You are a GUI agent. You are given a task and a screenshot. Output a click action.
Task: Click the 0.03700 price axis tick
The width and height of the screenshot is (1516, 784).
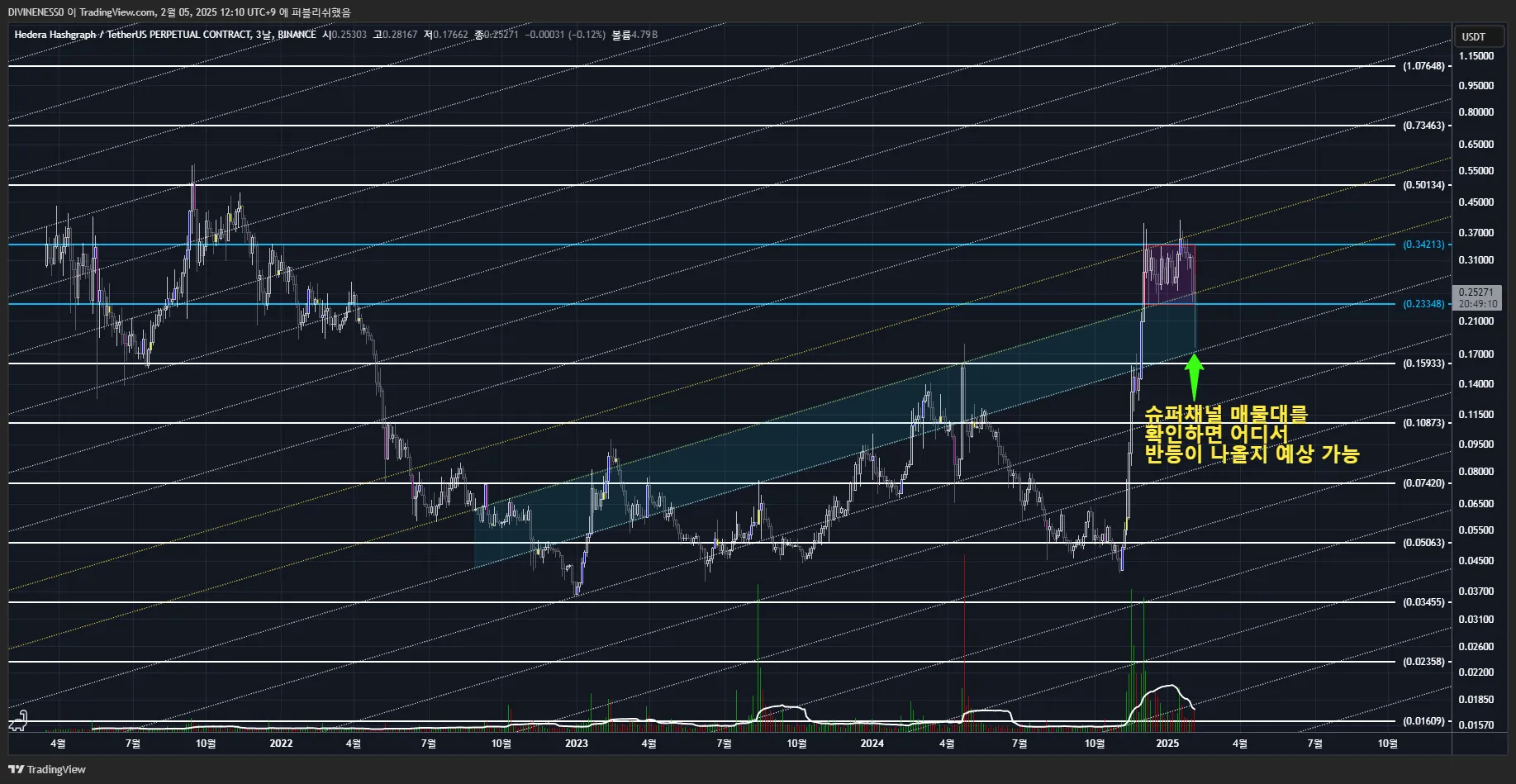pos(1476,592)
